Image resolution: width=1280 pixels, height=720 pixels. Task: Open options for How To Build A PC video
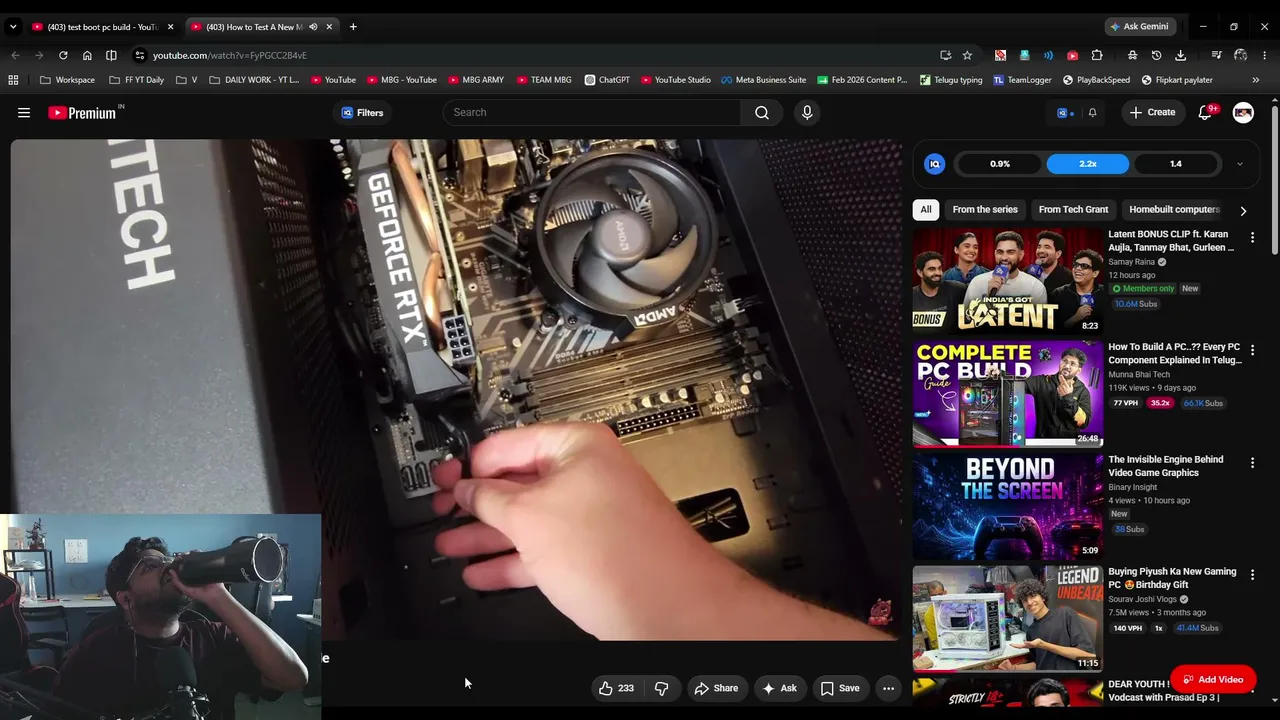[x=1252, y=351]
